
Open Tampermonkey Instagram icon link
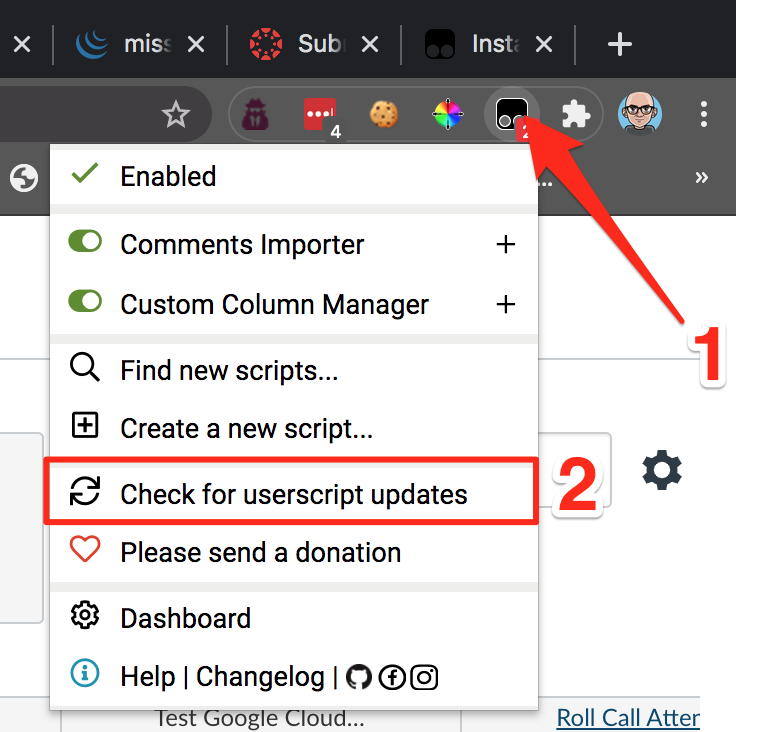pyautogui.click(x=425, y=677)
